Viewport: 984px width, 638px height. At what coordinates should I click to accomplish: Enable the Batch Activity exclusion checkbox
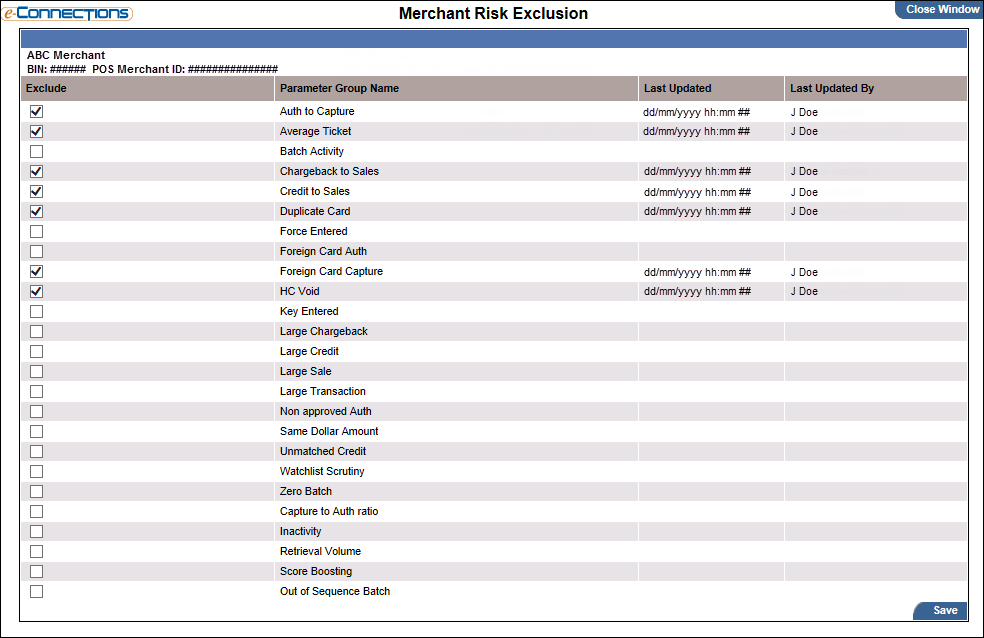click(x=37, y=152)
